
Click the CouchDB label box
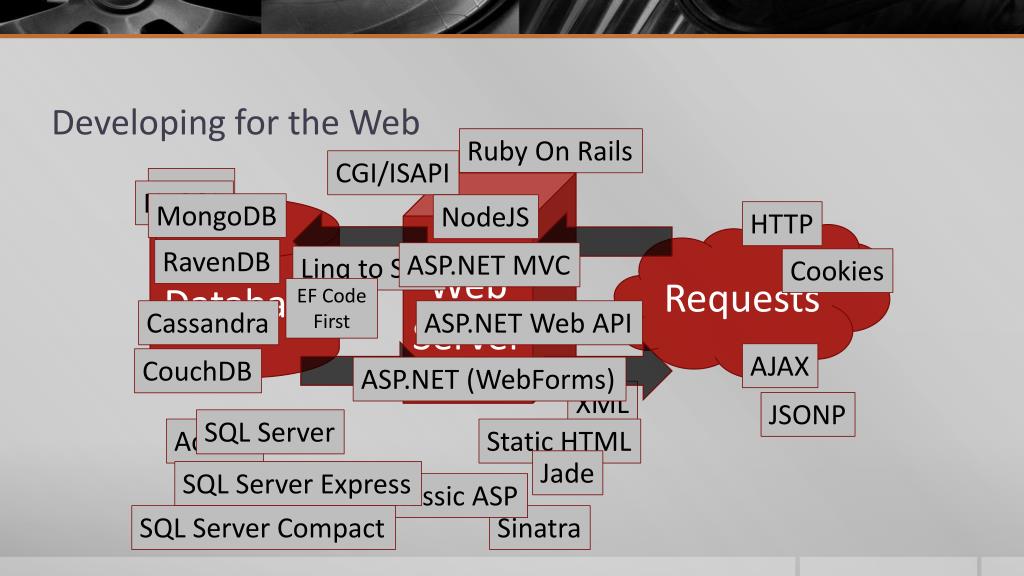point(197,371)
